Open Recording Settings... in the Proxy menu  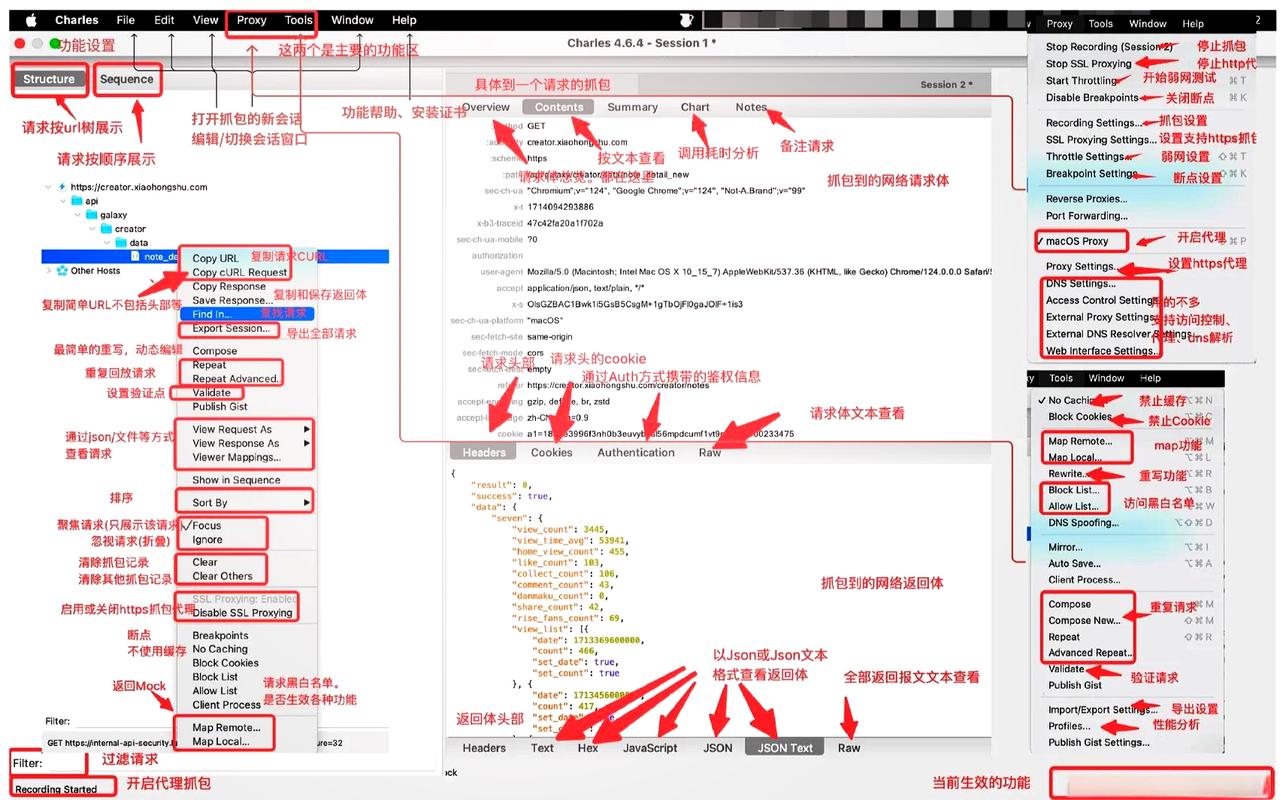pos(1092,123)
